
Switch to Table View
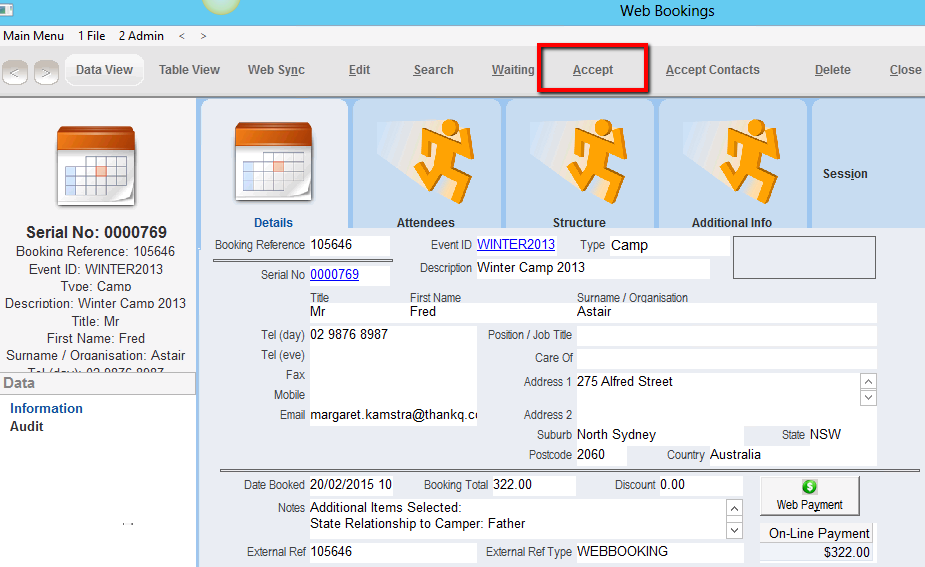tap(189, 70)
